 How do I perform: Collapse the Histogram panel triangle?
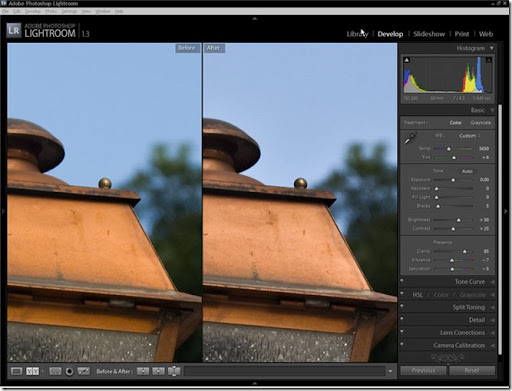point(492,48)
